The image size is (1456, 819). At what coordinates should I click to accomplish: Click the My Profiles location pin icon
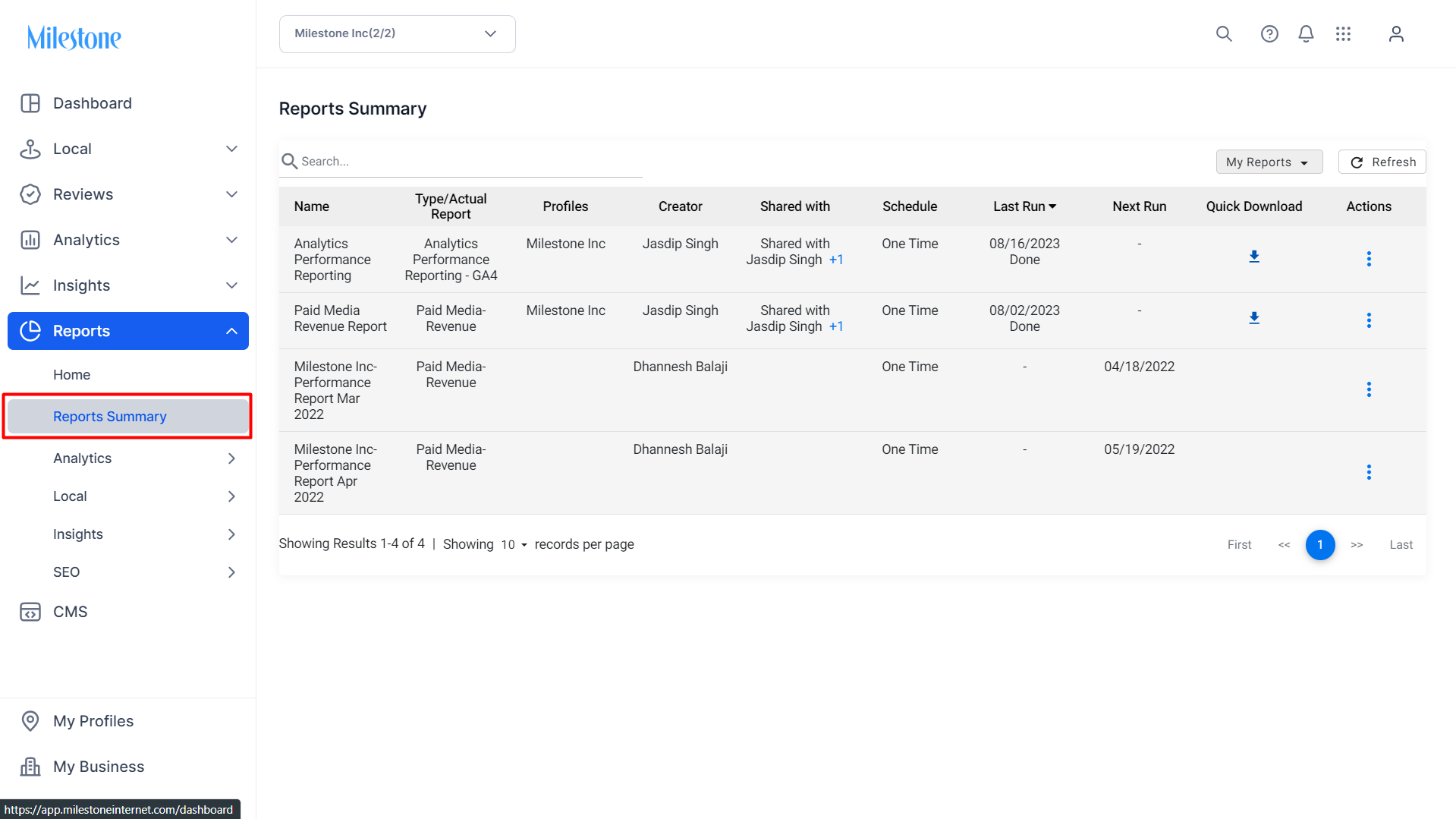tap(30, 721)
